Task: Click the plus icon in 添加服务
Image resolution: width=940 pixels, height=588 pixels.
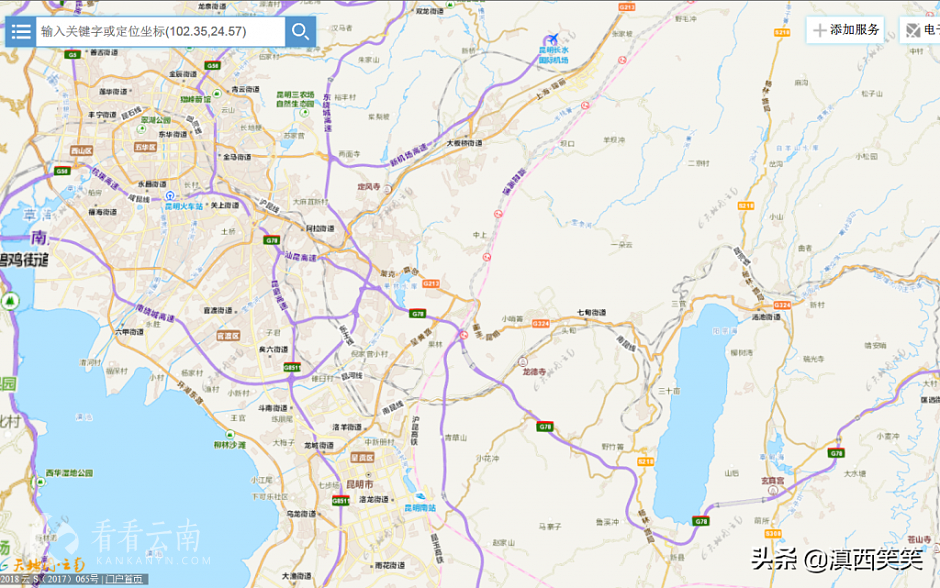Action: tap(820, 30)
